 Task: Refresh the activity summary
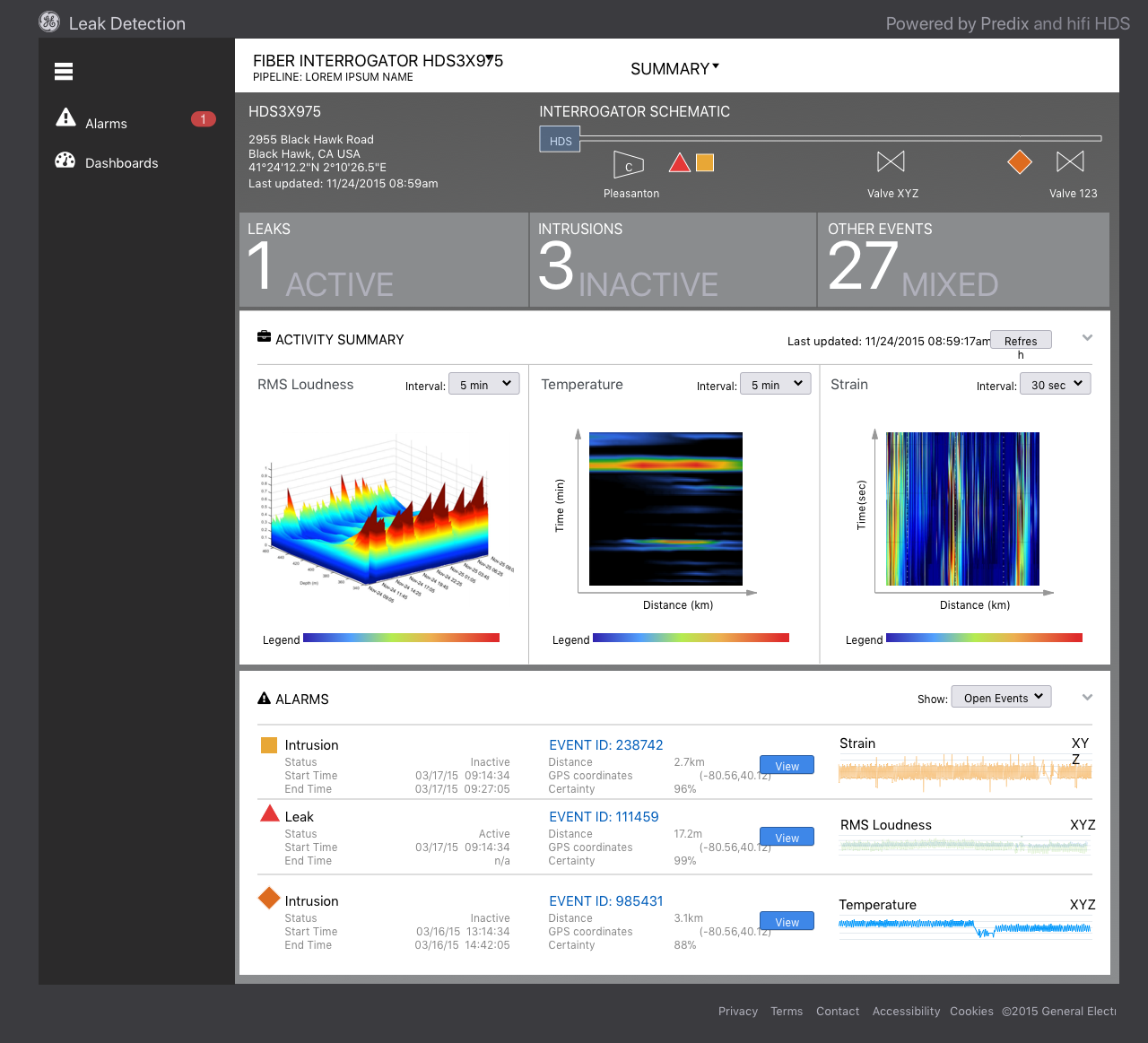pyautogui.click(x=1021, y=341)
